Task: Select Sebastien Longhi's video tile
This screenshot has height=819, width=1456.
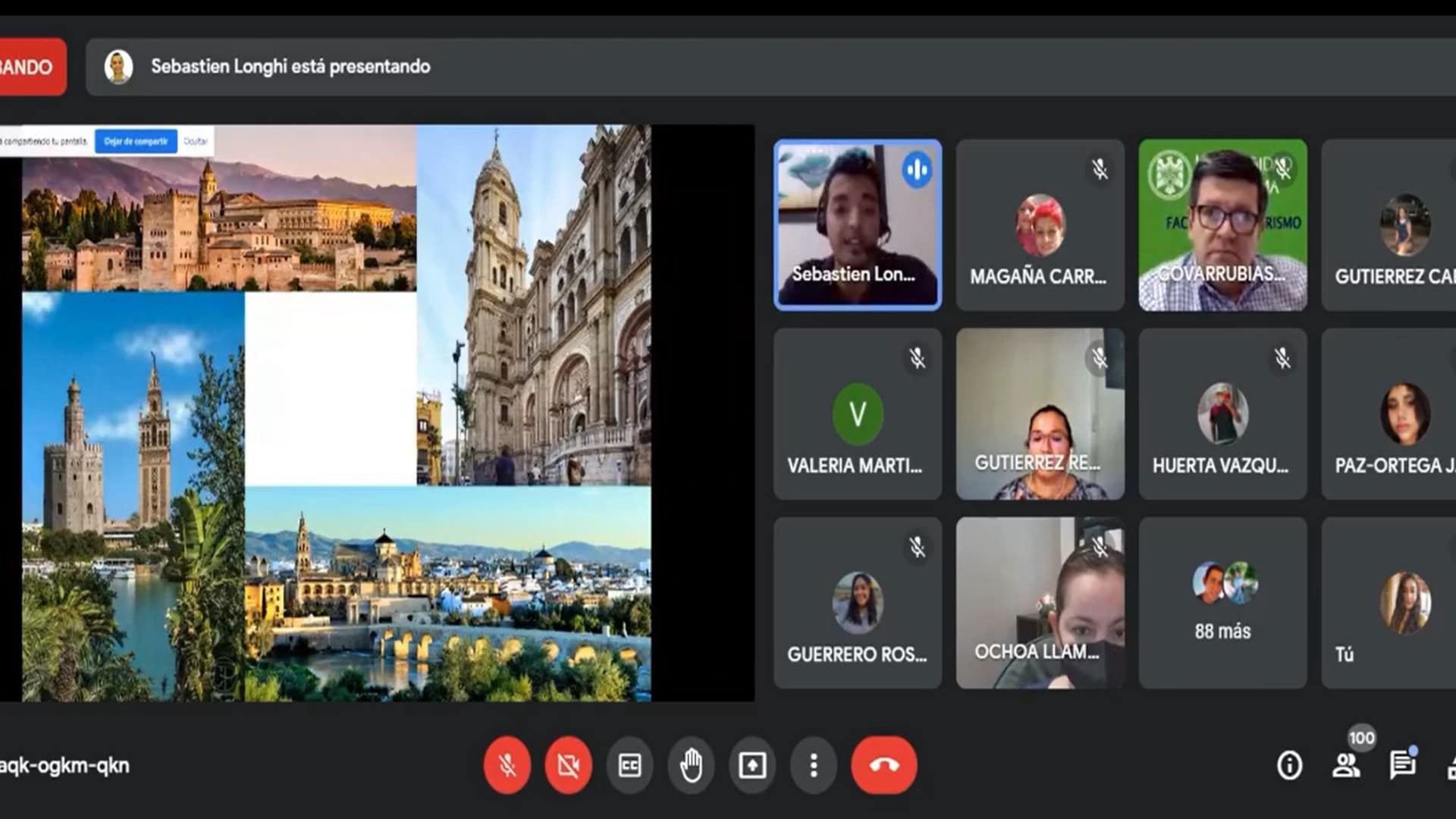Action: [x=857, y=224]
